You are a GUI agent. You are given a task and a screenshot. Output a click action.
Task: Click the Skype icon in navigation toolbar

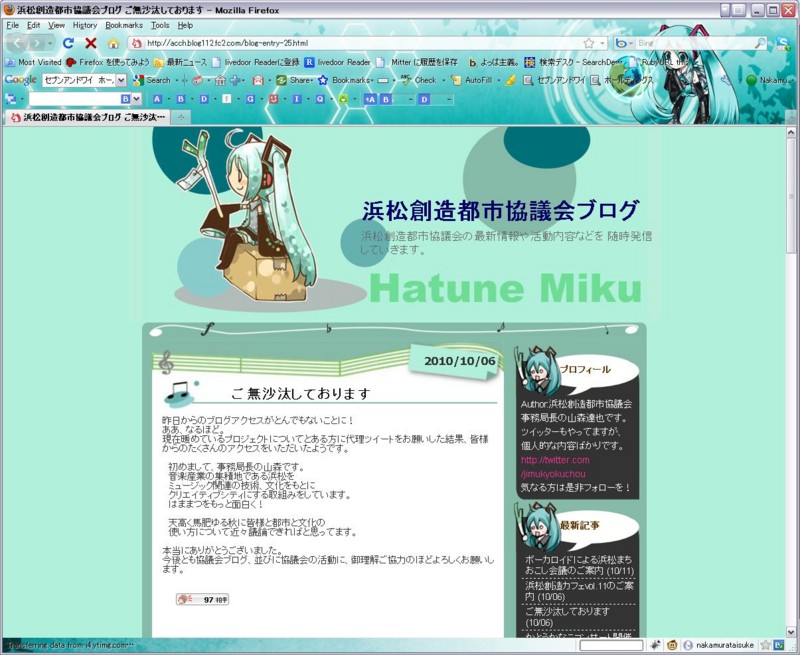tap(783, 43)
